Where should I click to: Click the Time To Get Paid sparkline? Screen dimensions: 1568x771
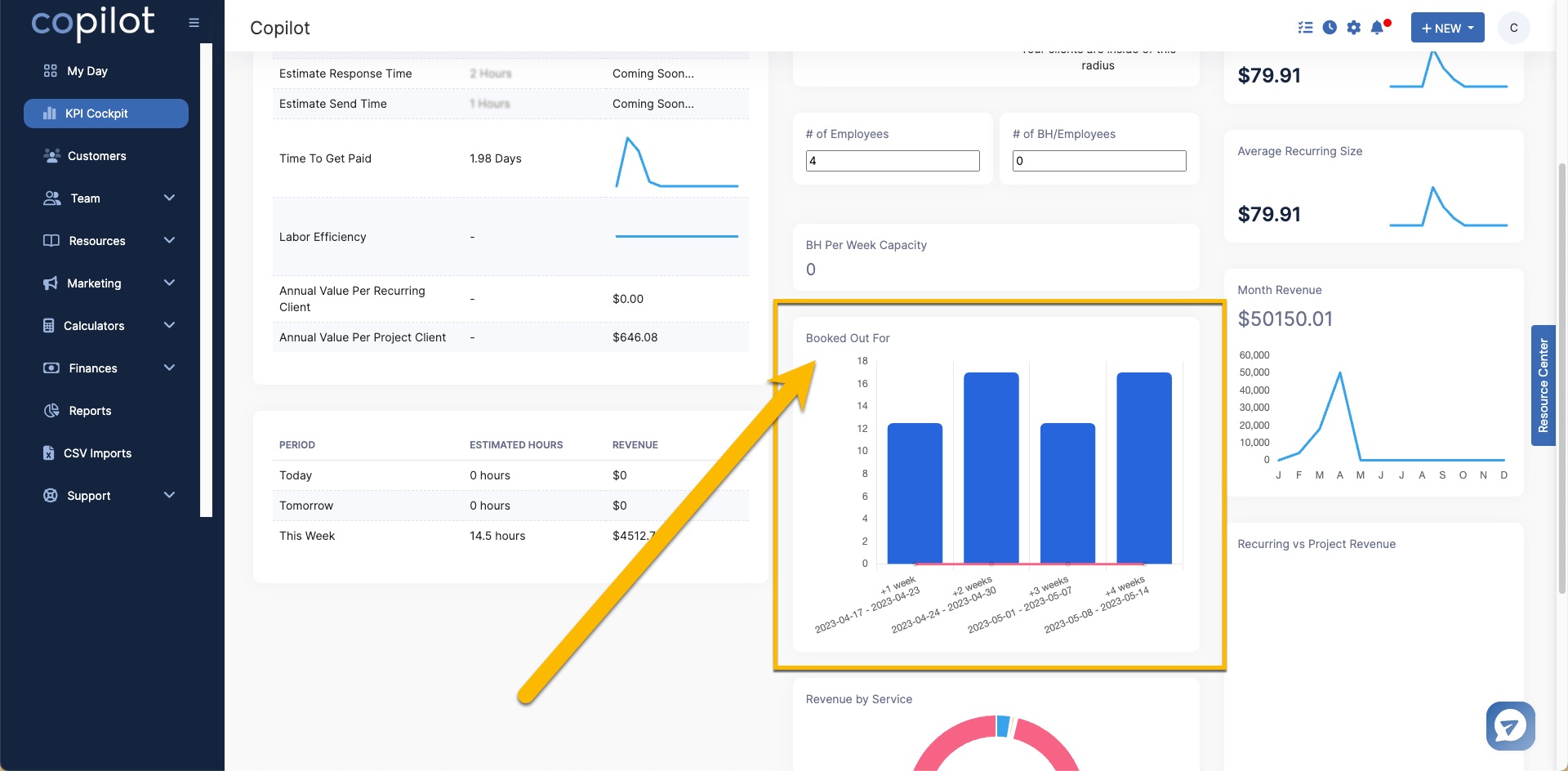pyautogui.click(x=677, y=162)
